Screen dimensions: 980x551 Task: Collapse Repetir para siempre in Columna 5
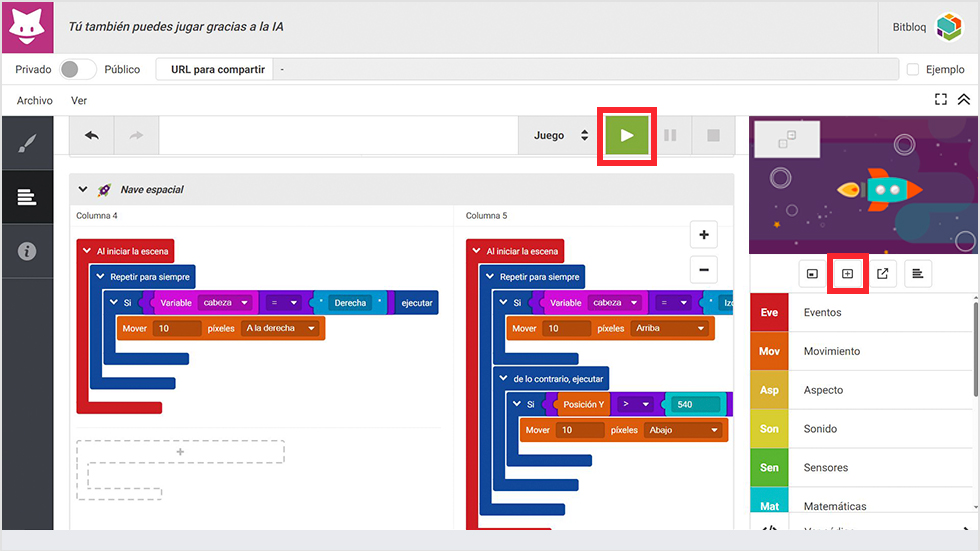pyautogui.click(x=490, y=277)
